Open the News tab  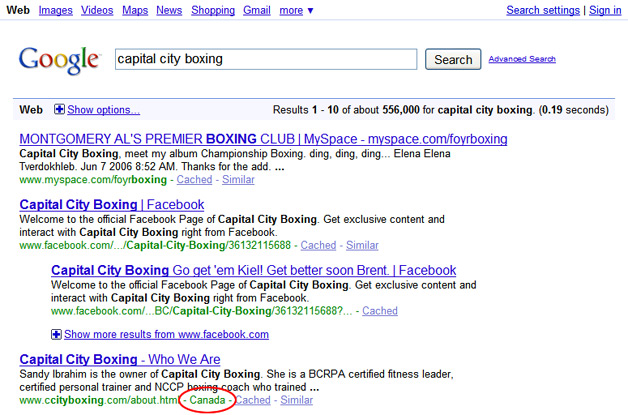(169, 10)
